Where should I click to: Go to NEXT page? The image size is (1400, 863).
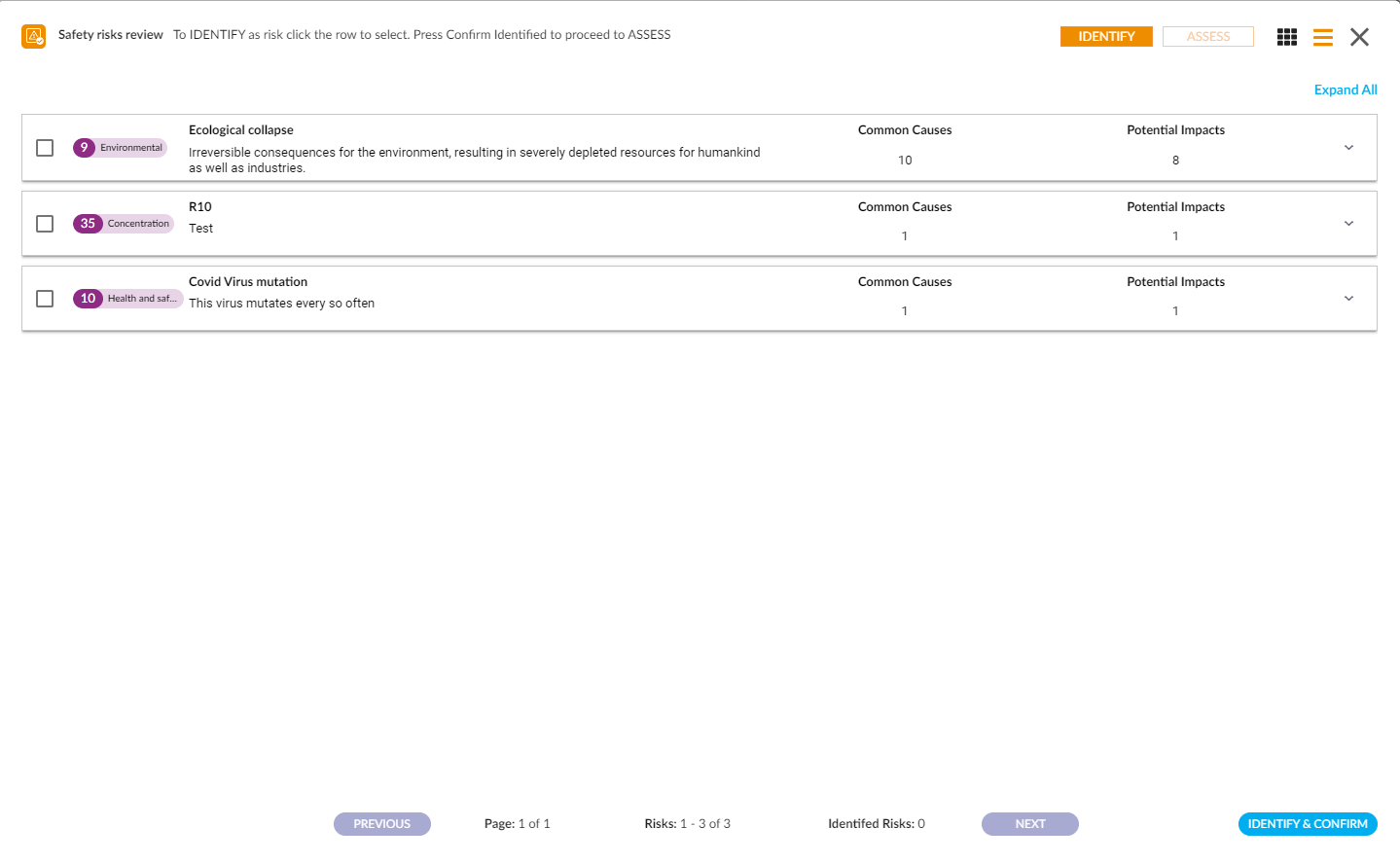(1030, 824)
